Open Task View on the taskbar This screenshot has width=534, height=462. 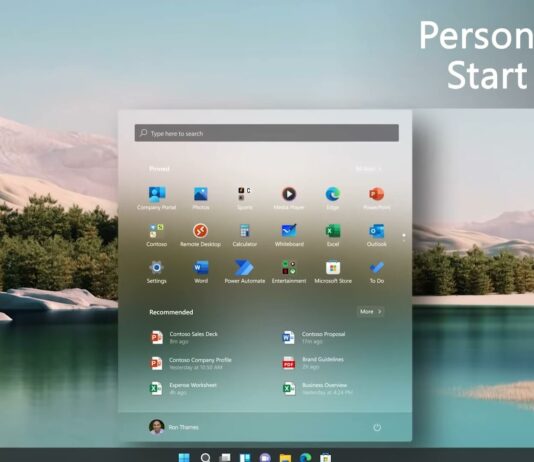(x=225, y=458)
